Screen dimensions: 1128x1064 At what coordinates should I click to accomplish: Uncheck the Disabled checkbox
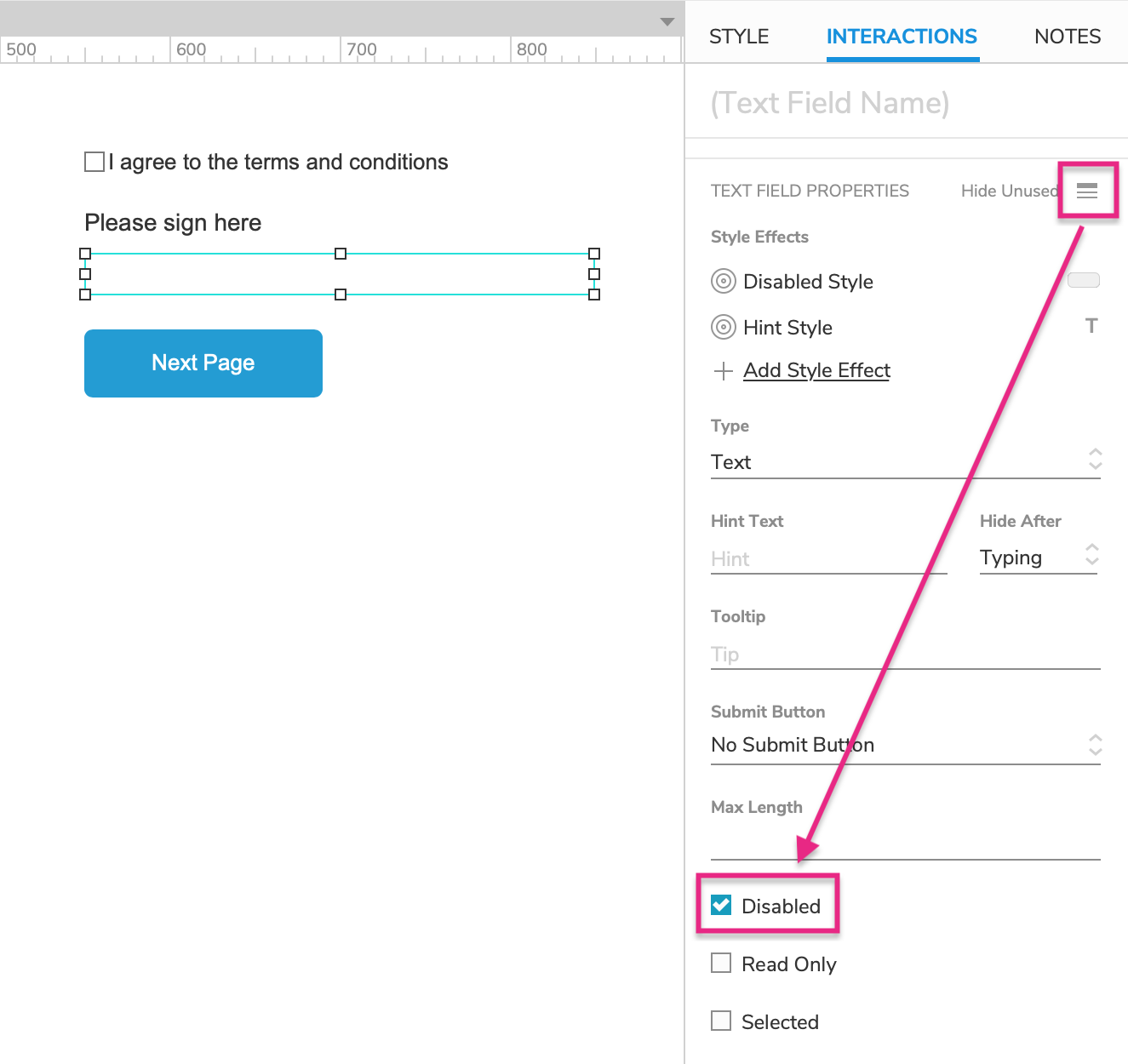[x=721, y=905]
